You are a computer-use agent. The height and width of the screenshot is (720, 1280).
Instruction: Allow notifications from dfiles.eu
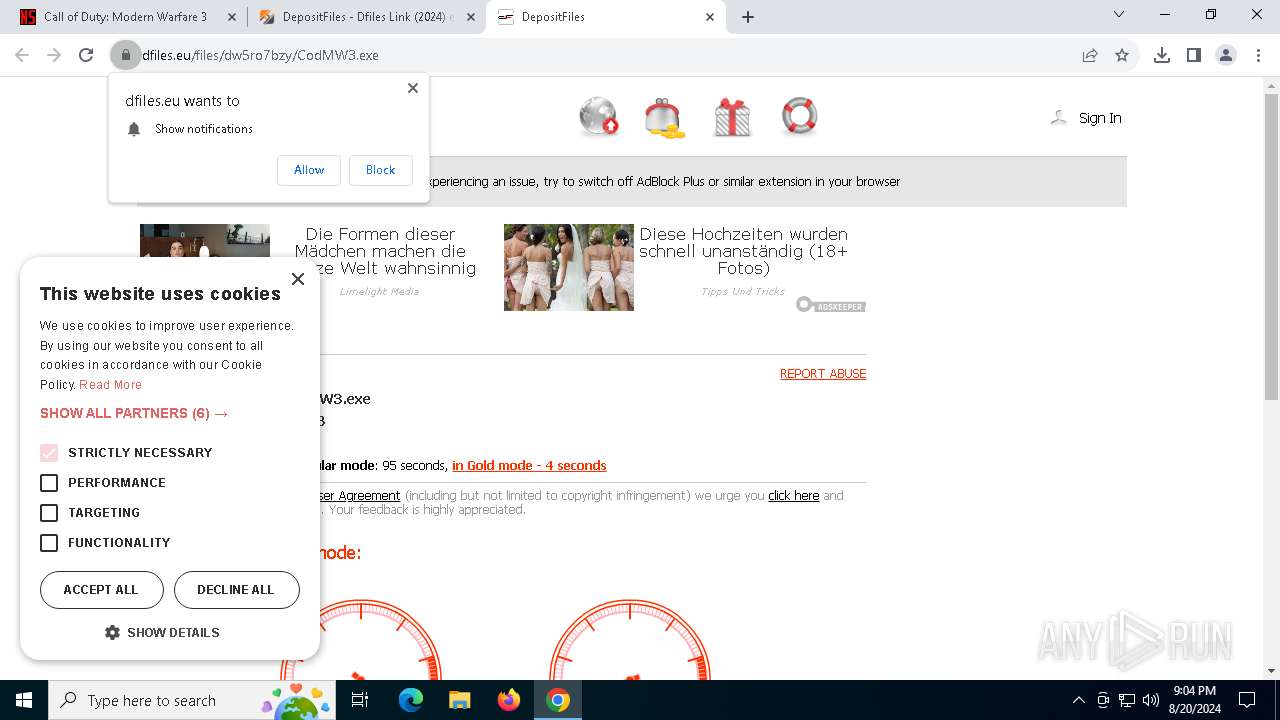309,170
